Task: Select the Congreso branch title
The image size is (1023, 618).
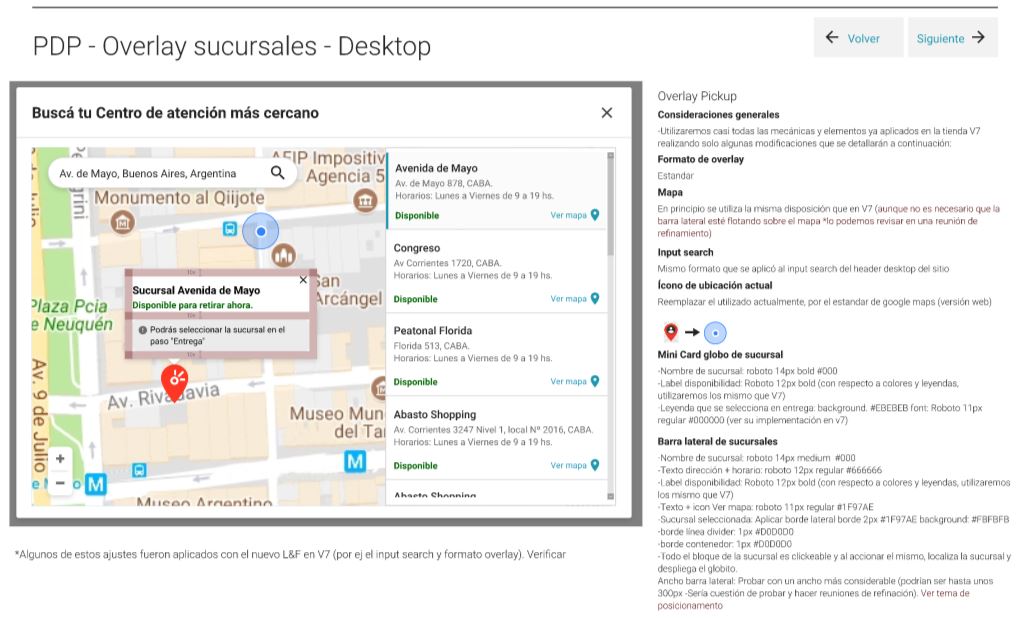Action: pyautogui.click(x=417, y=248)
